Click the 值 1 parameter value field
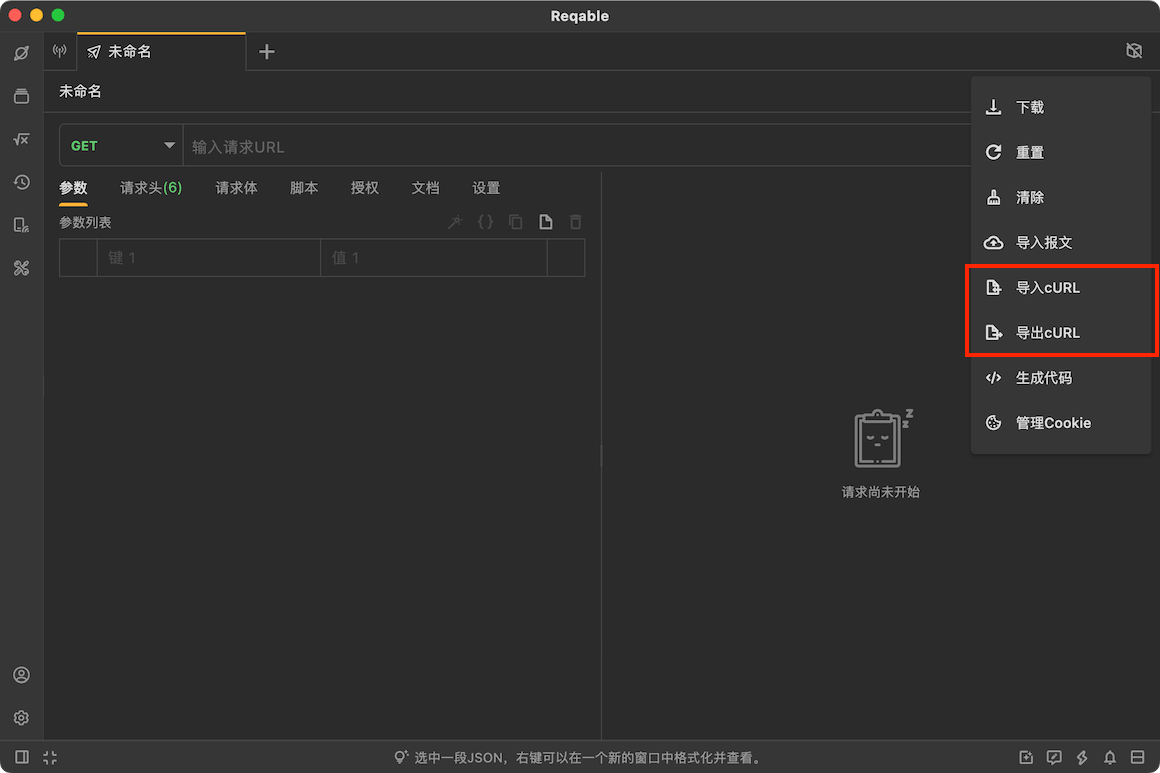Viewport: 1160px width, 773px height. [x=434, y=257]
